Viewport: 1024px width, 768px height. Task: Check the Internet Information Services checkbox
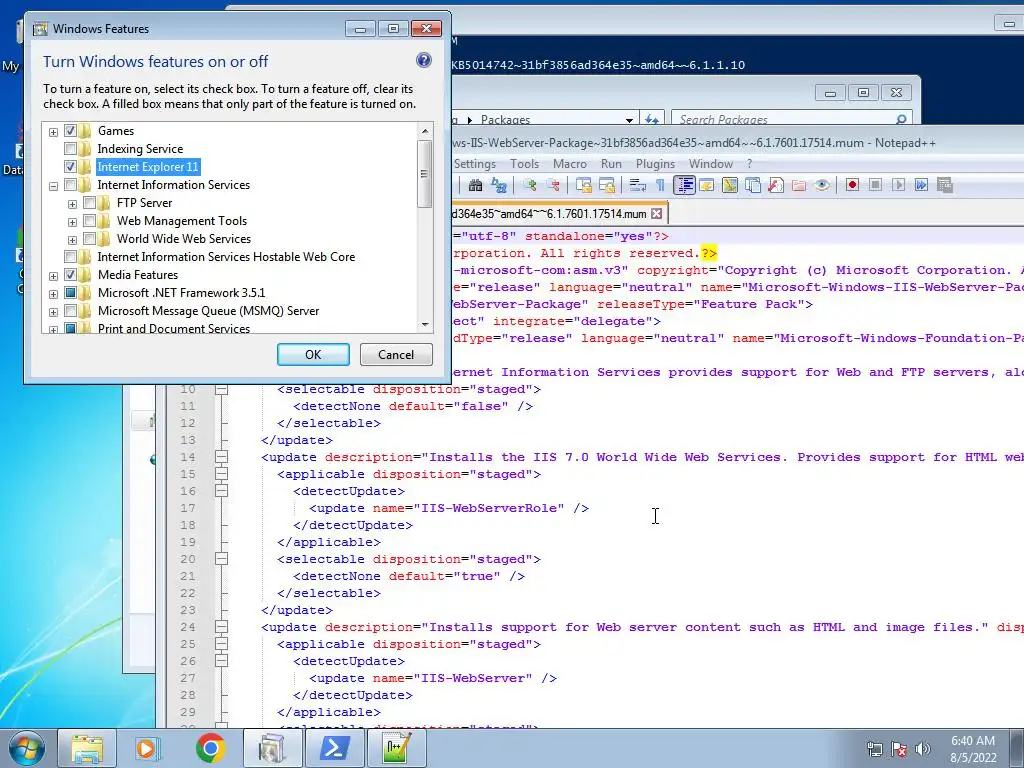tap(71, 185)
